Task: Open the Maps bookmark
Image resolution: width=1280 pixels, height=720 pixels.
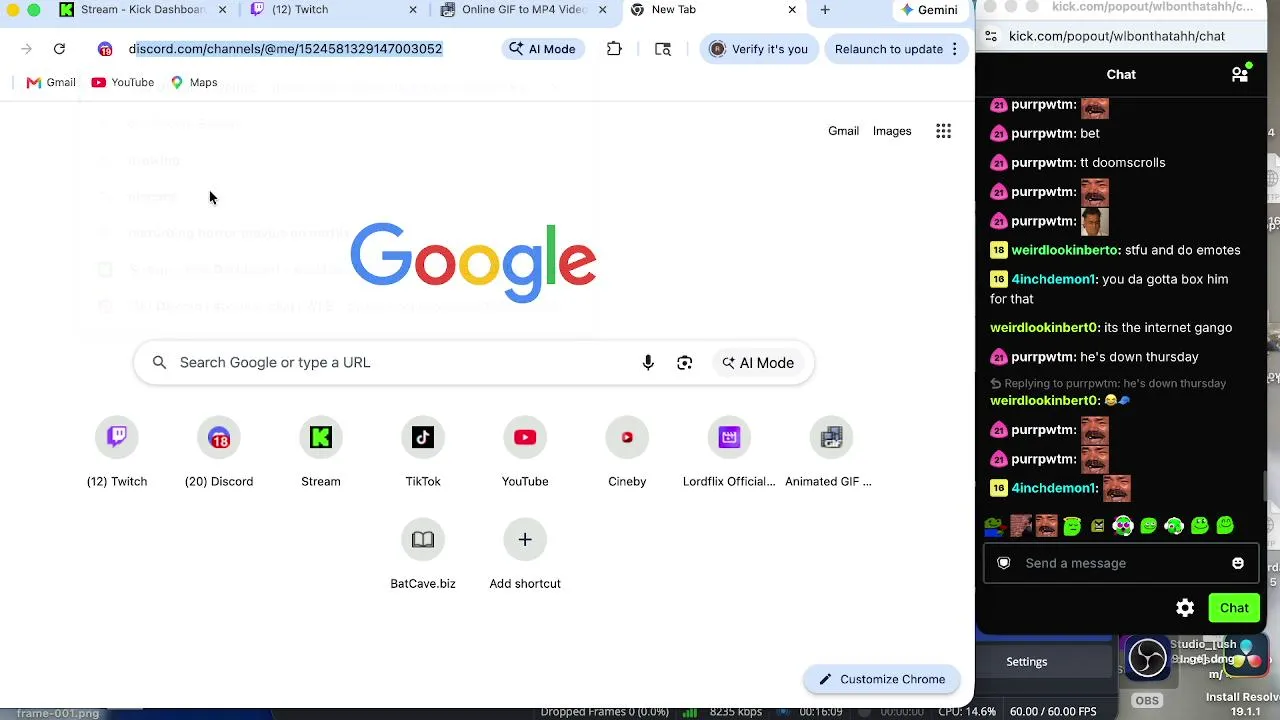Action: pyautogui.click(x=194, y=83)
